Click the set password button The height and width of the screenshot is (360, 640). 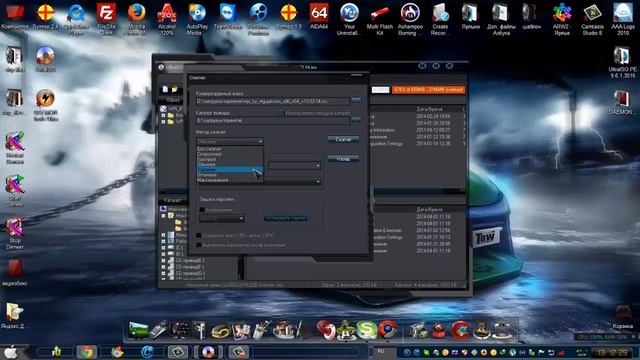click(285, 218)
